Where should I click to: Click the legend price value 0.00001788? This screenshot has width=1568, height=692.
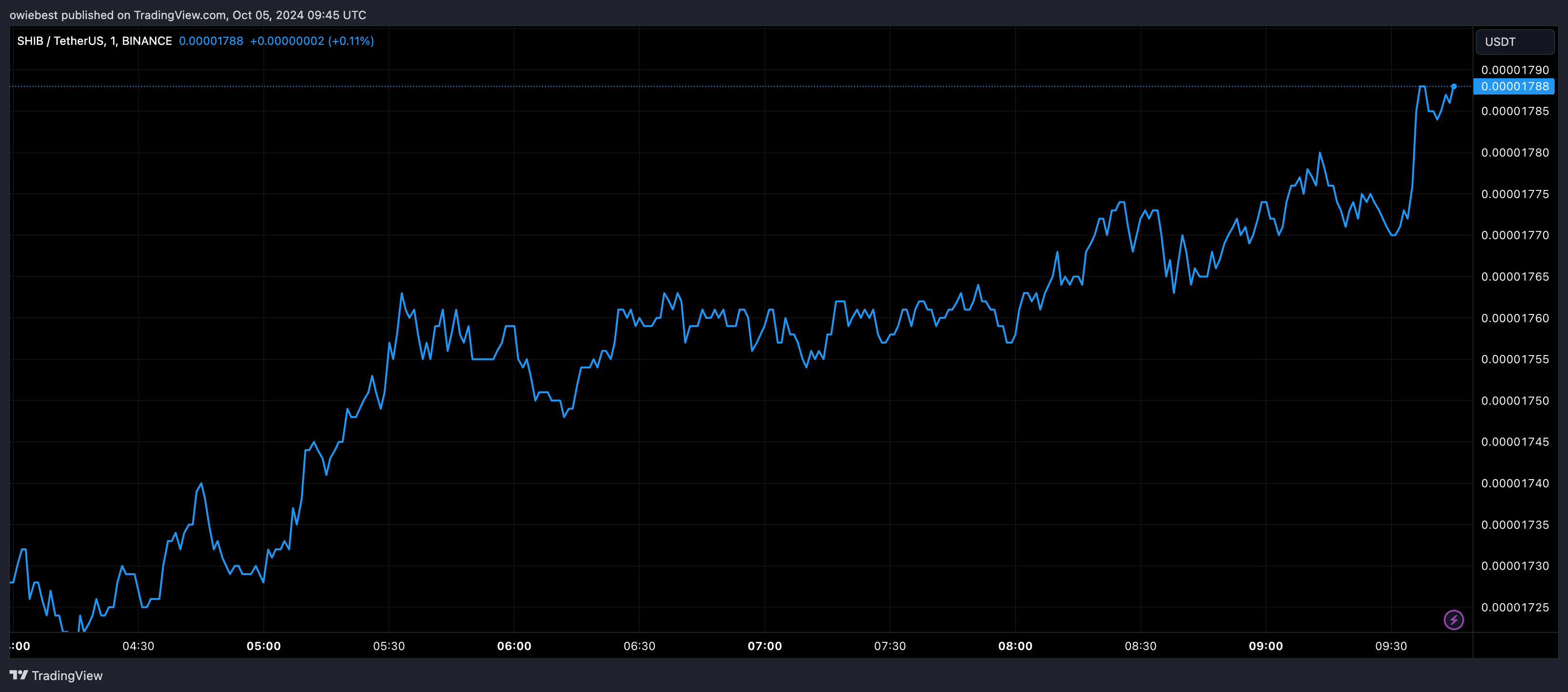point(210,41)
